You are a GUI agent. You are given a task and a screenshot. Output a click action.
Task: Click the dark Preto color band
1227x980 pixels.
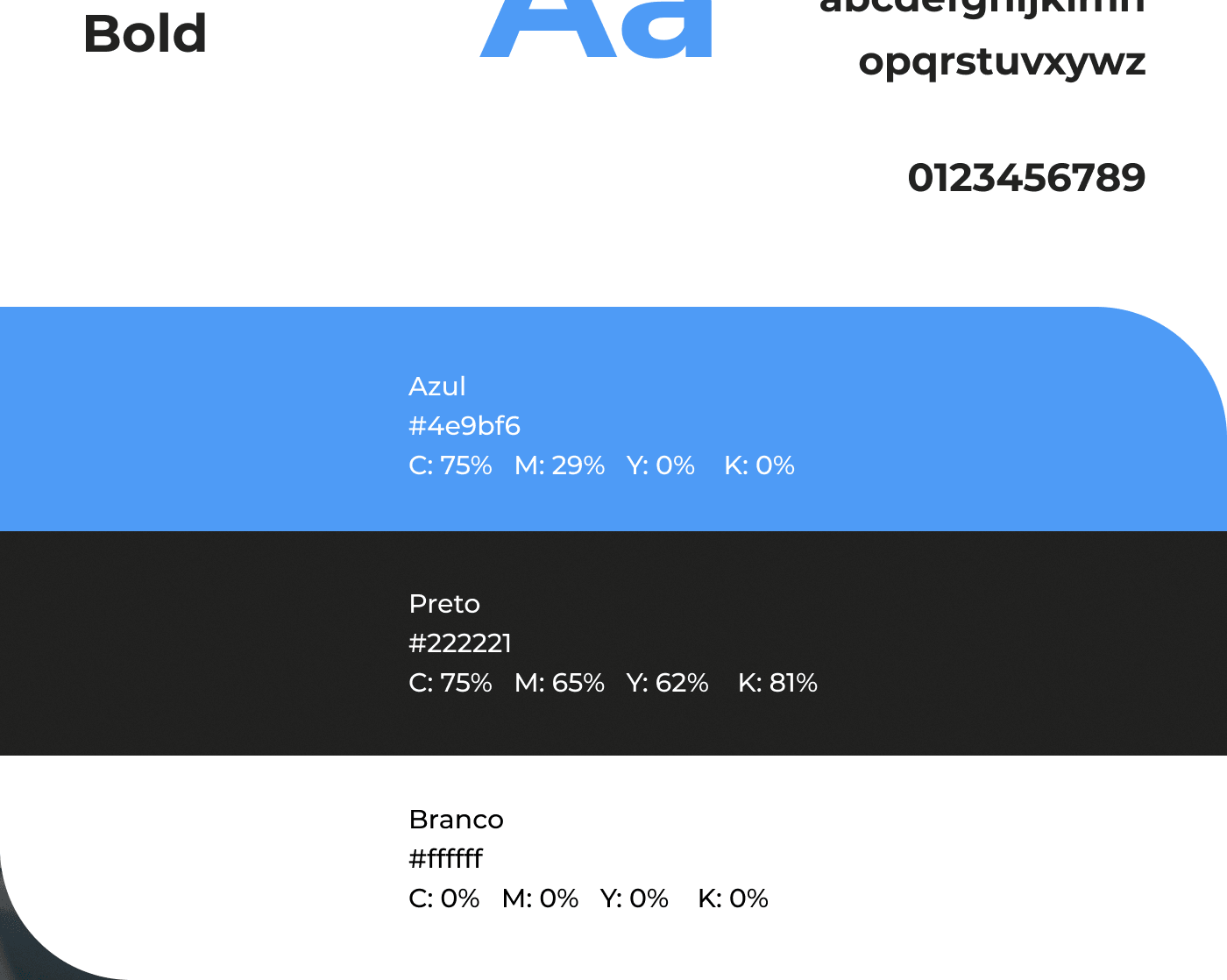pyautogui.click(x=613, y=643)
